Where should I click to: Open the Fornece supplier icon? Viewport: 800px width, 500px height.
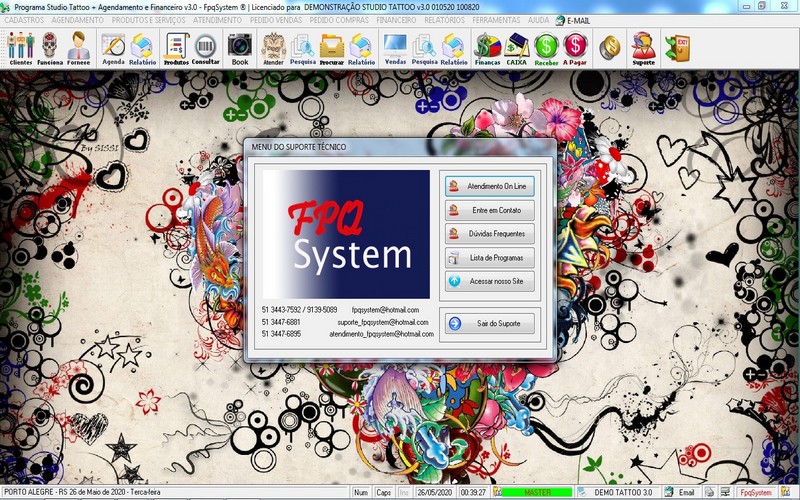(78, 48)
